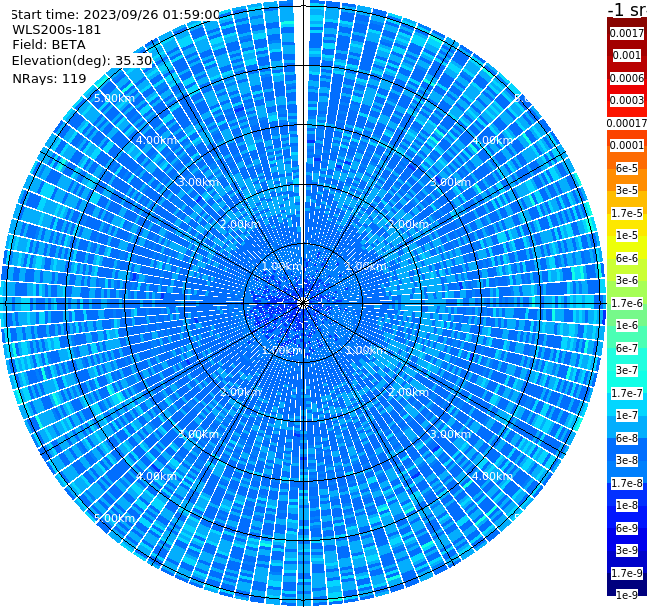Image resolution: width=647 pixels, height=607 pixels.
Task: Select the 2.00km range label in lower-right quadrant
Action: [408, 392]
